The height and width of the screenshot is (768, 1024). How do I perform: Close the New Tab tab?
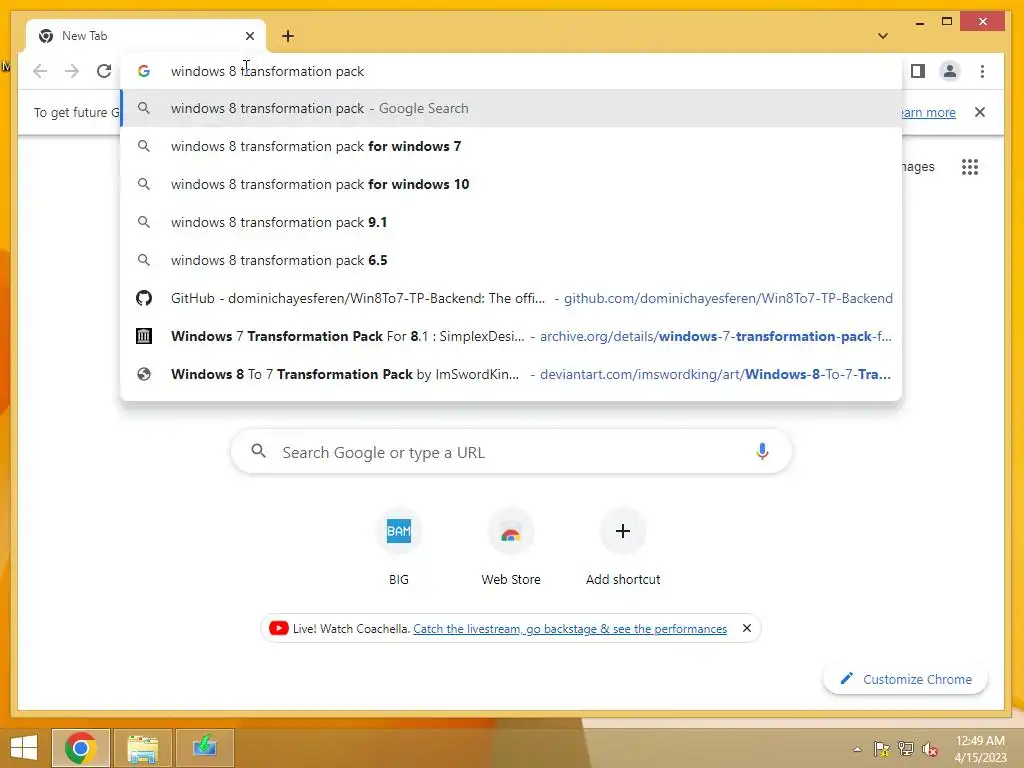pos(249,36)
